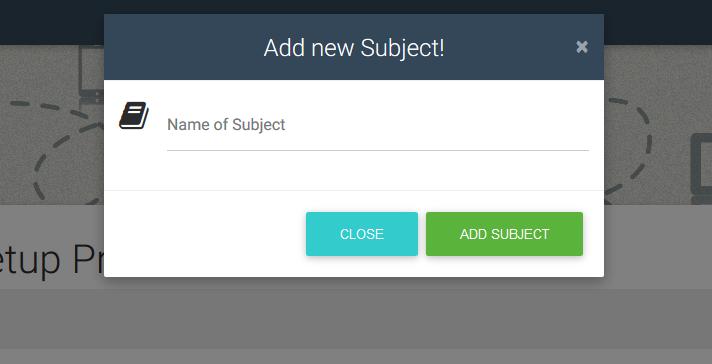Click the dimmed grey backdrop below the modal
The width and height of the screenshot is (712, 364).
click(354, 319)
